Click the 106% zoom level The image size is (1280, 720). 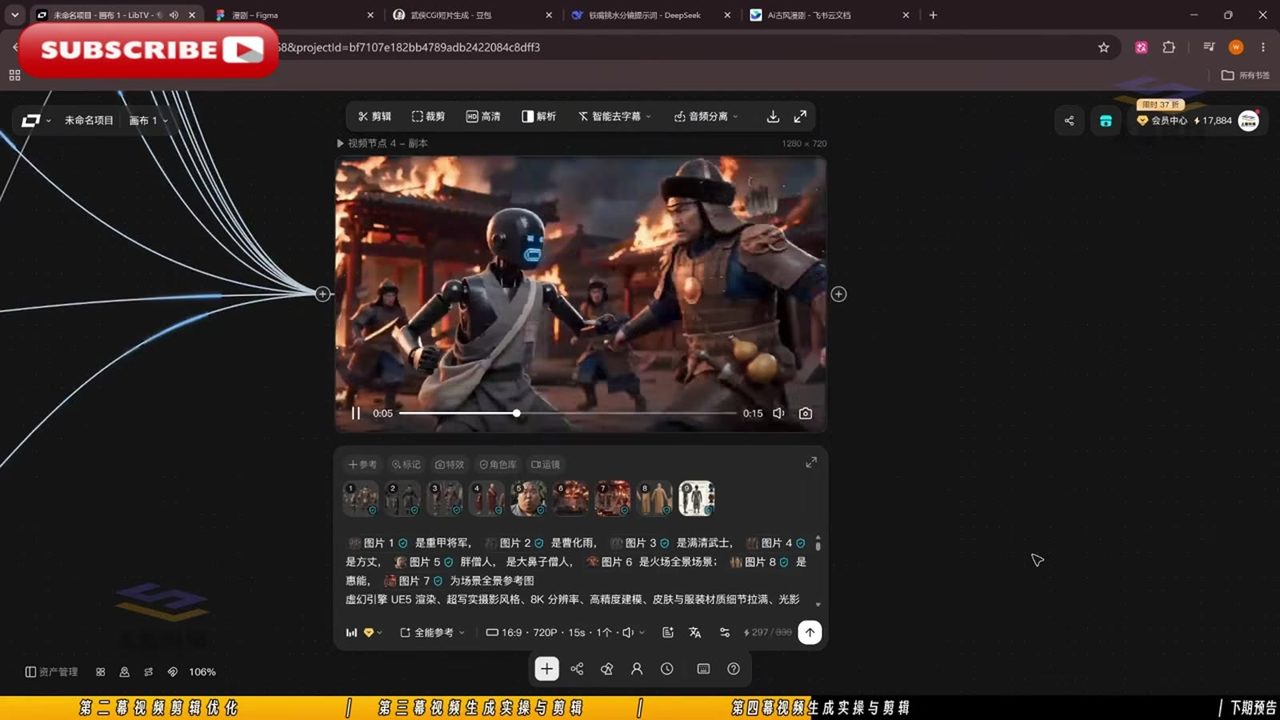coord(202,672)
